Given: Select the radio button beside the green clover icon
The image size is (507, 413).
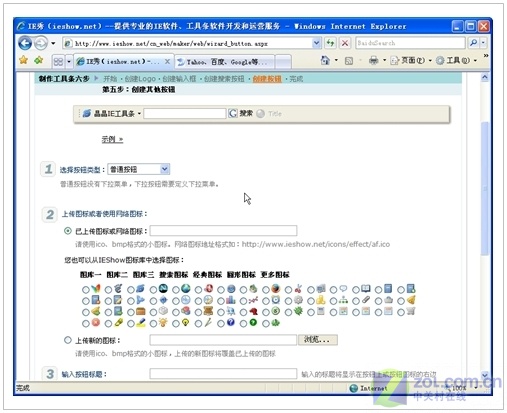Looking at the screenshot, I should pyautogui.click(x=266, y=323).
